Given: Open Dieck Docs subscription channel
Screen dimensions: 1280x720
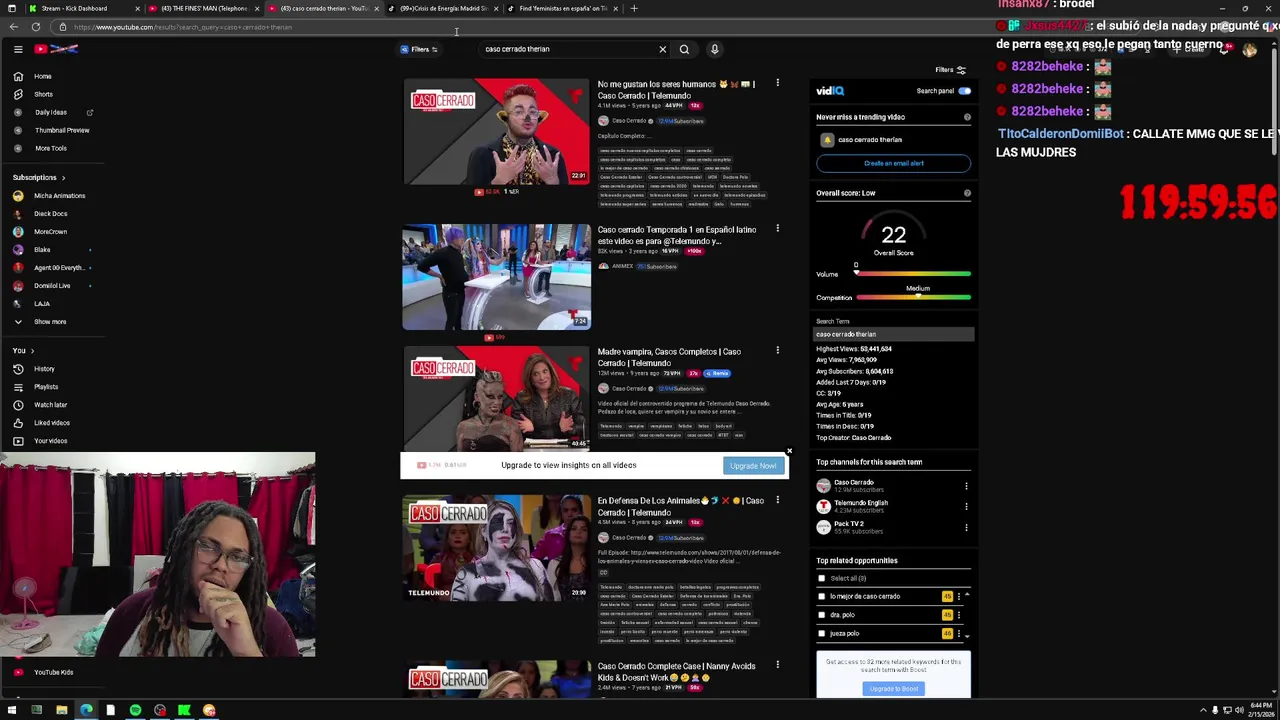Looking at the screenshot, I should click(50, 214).
